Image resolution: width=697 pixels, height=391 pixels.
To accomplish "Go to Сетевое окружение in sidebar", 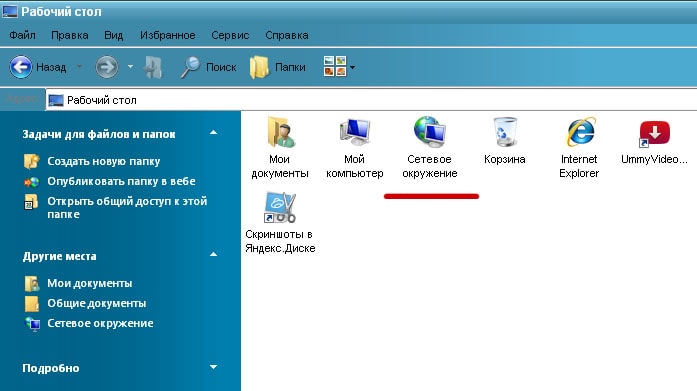I will click(x=100, y=323).
